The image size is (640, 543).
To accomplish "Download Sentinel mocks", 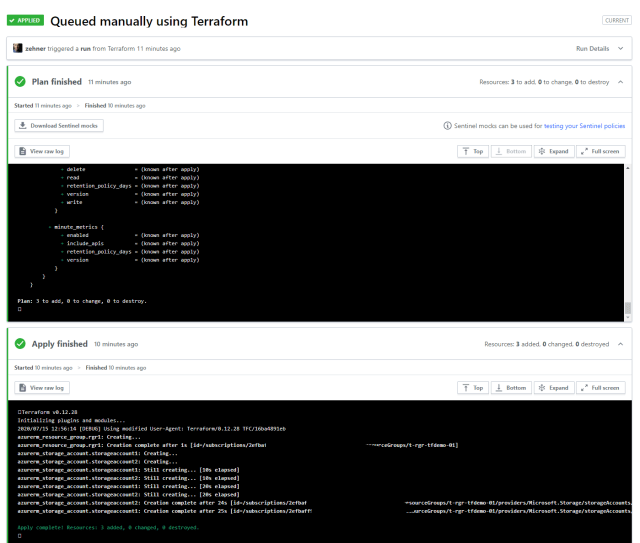I will [x=59, y=125].
